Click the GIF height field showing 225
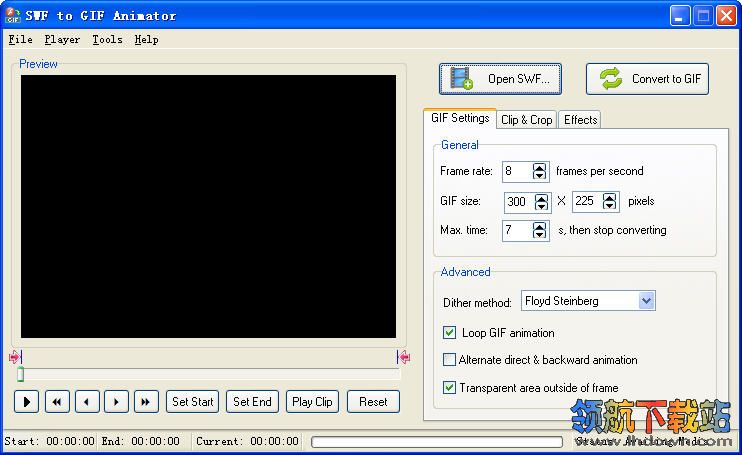742x455 pixels. click(x=588, y=201)
